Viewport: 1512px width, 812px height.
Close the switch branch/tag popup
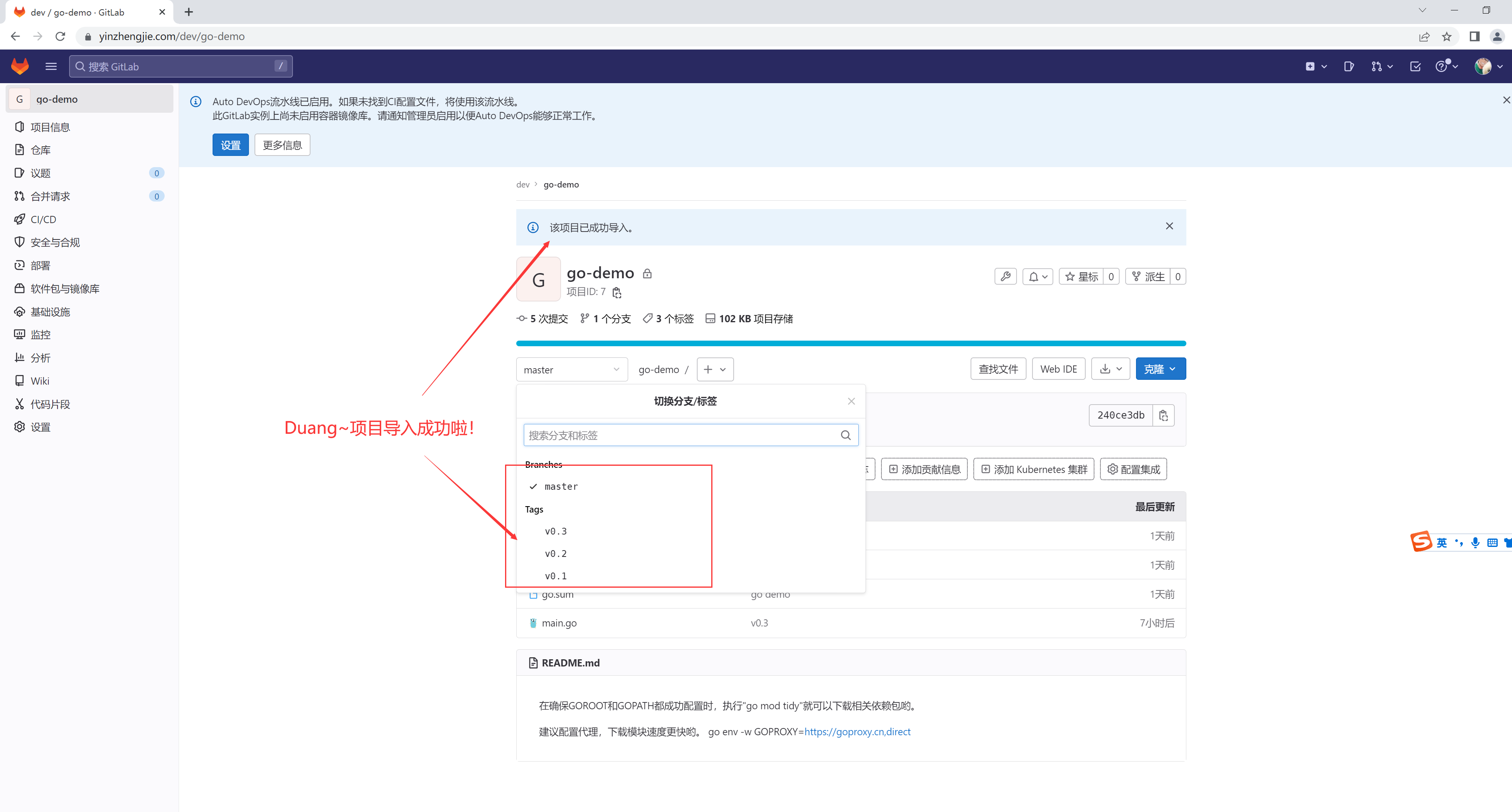[x=851, y=401]
